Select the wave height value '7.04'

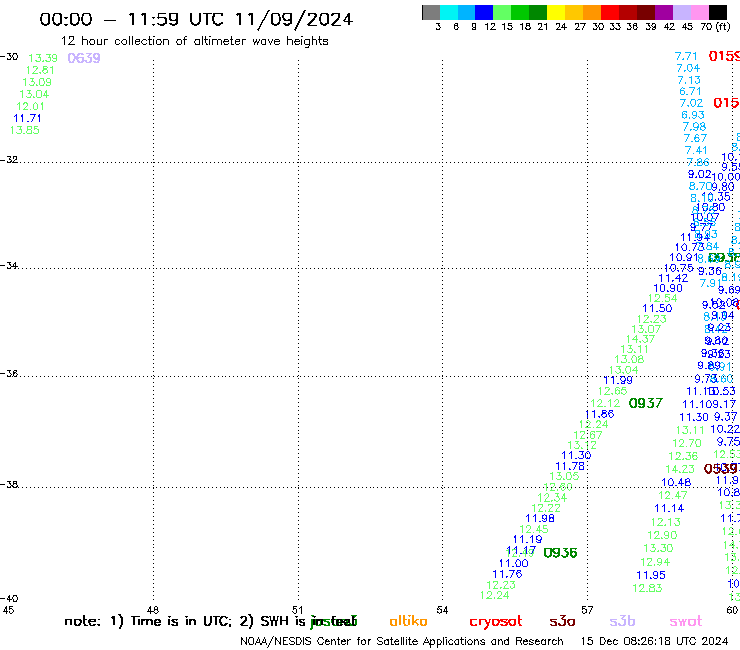[688, 68]
